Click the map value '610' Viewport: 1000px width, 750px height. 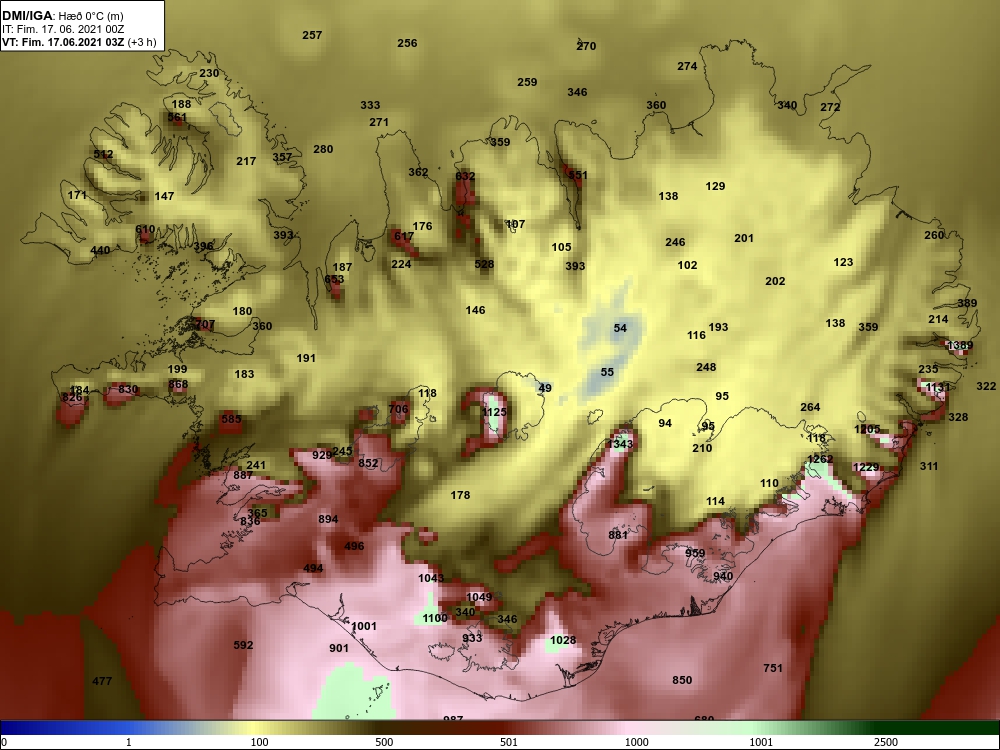(x=145, y=230)
